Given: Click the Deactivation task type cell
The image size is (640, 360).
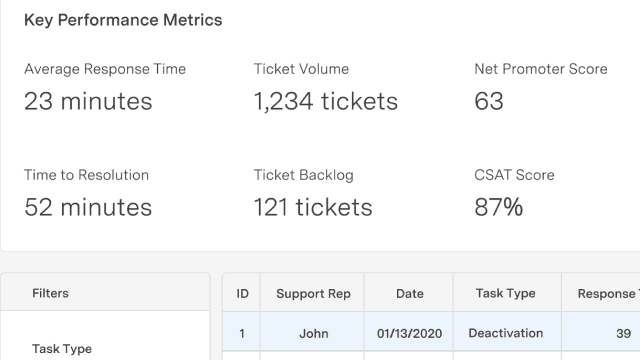Looking at the screenshot, I should point(507,332).
